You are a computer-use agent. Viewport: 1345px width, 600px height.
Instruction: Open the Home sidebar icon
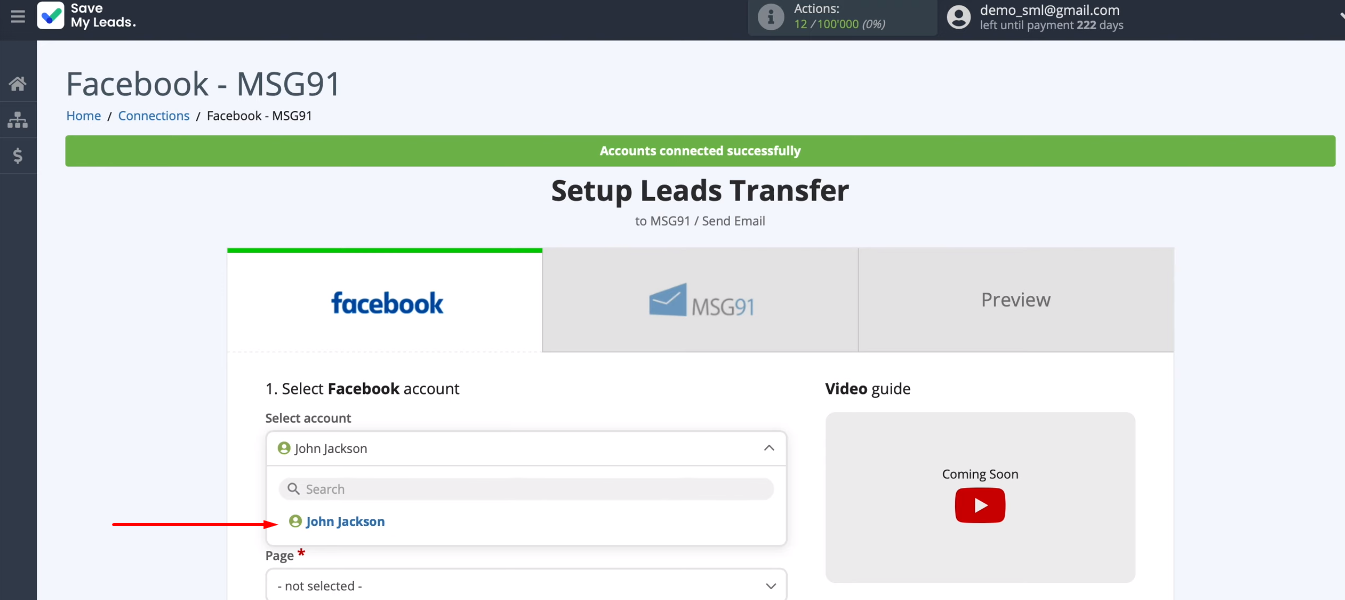[17, 84]
